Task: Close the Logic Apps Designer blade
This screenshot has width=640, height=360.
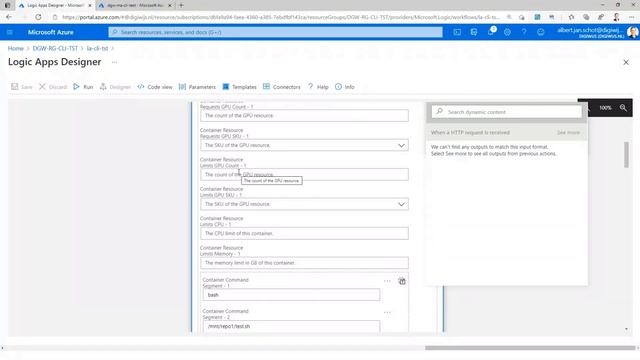Action: [626, 62]
